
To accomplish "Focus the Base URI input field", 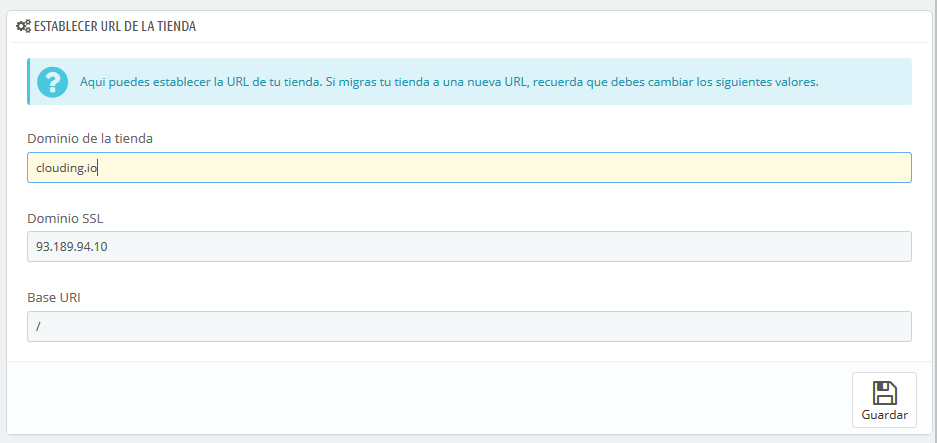I will coord(469,326).
